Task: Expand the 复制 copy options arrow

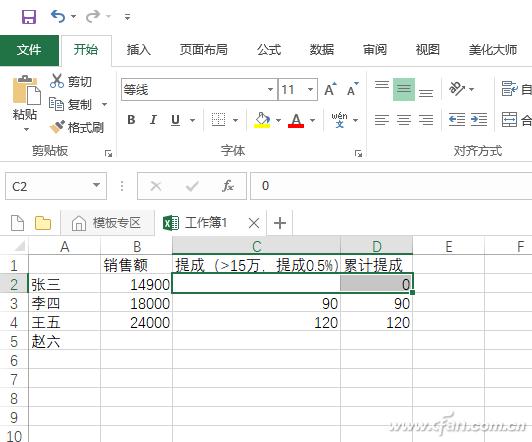Action: (104, 104)
